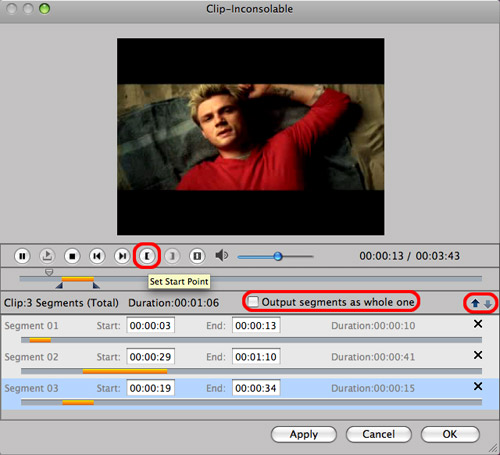
Task: Stop the video with the stop button
Action: [x=72, y=256]
